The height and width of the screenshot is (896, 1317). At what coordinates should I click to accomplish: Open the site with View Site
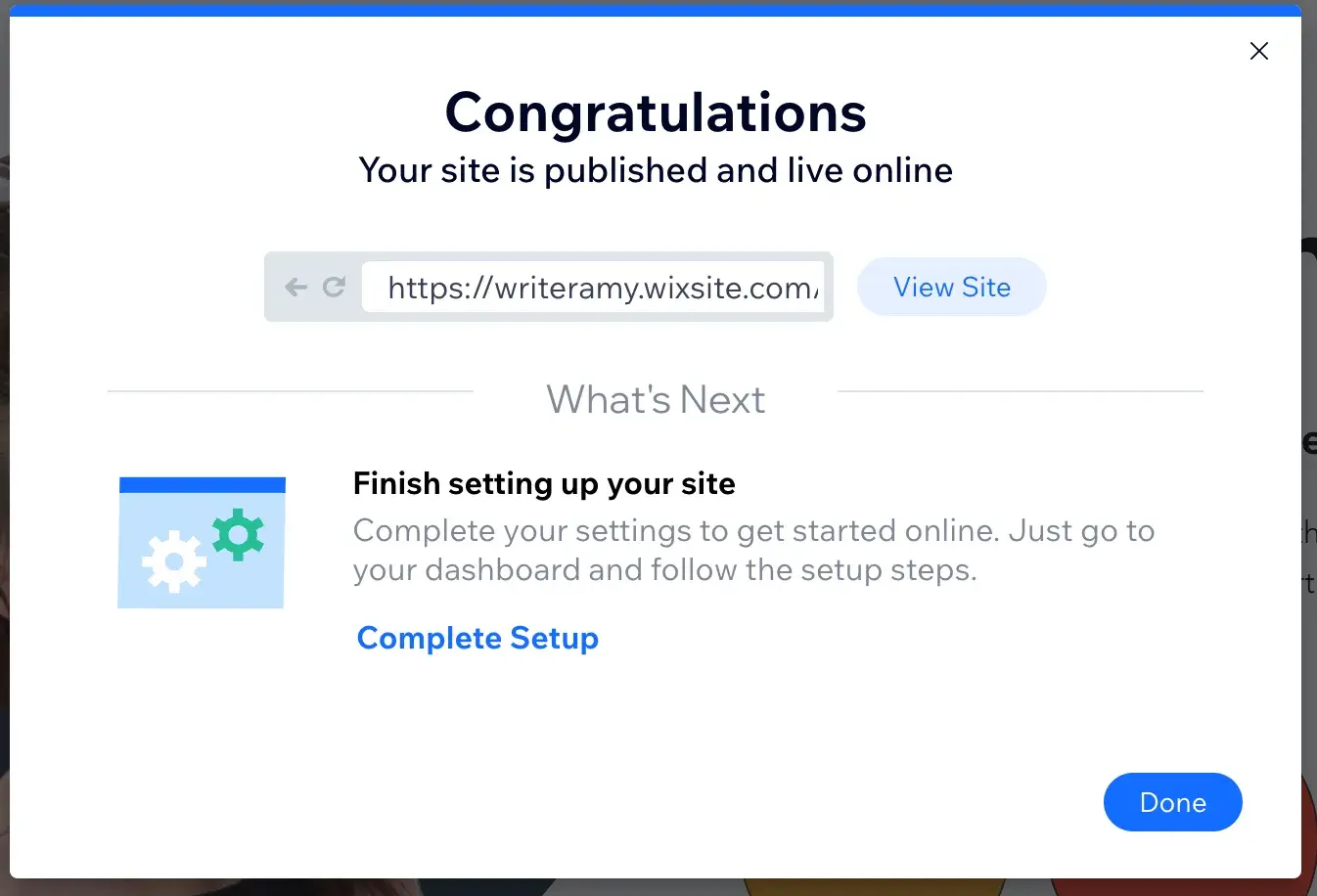(951, 288)
